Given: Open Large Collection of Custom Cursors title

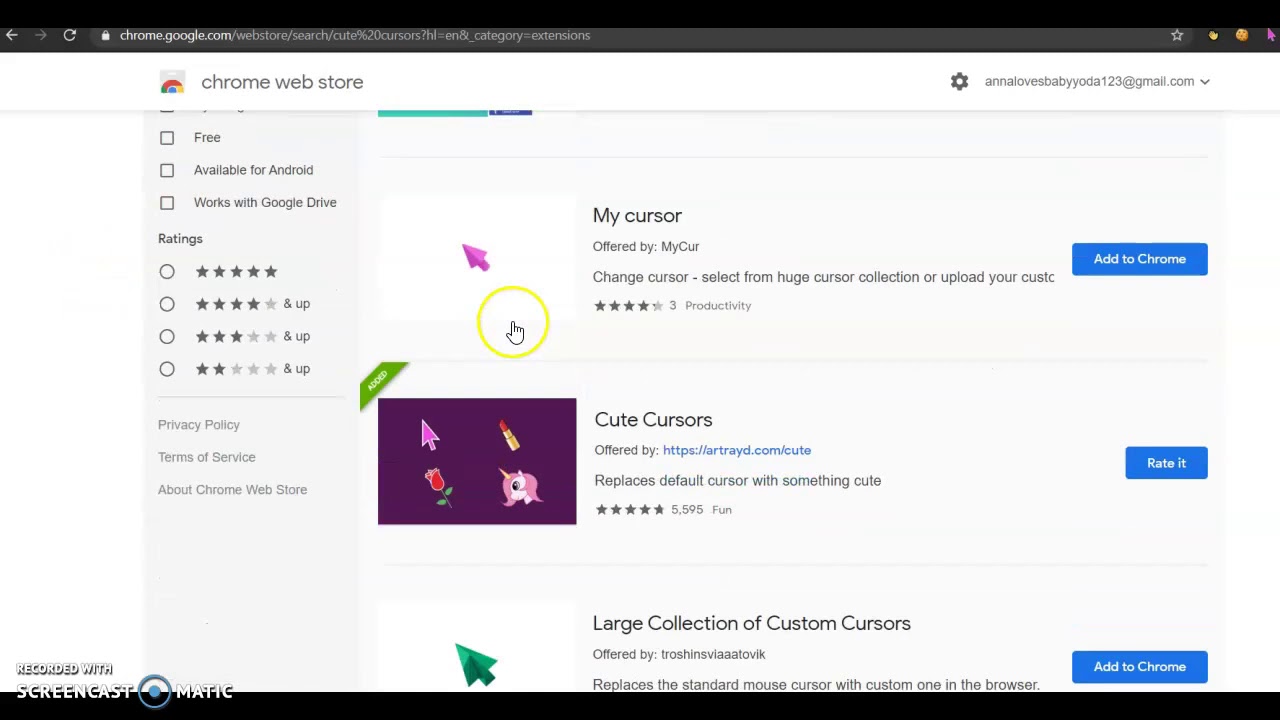Looking at the screenshot, I should tap(751, 623).
